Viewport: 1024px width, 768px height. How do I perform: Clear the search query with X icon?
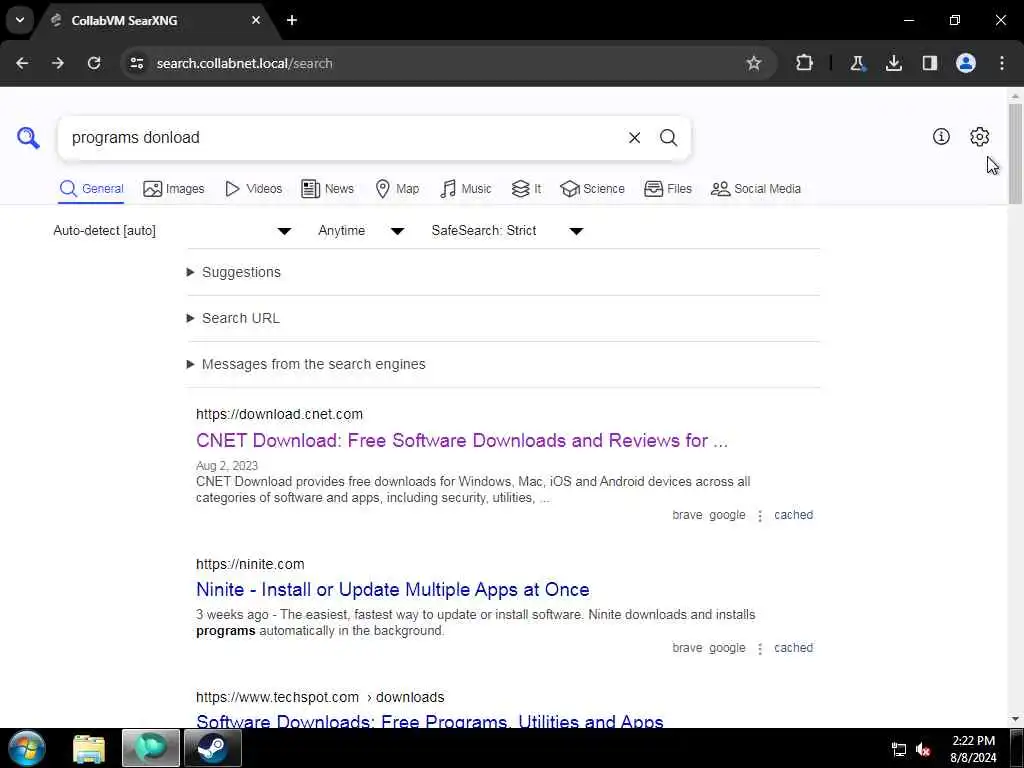(x=634, y=138)
